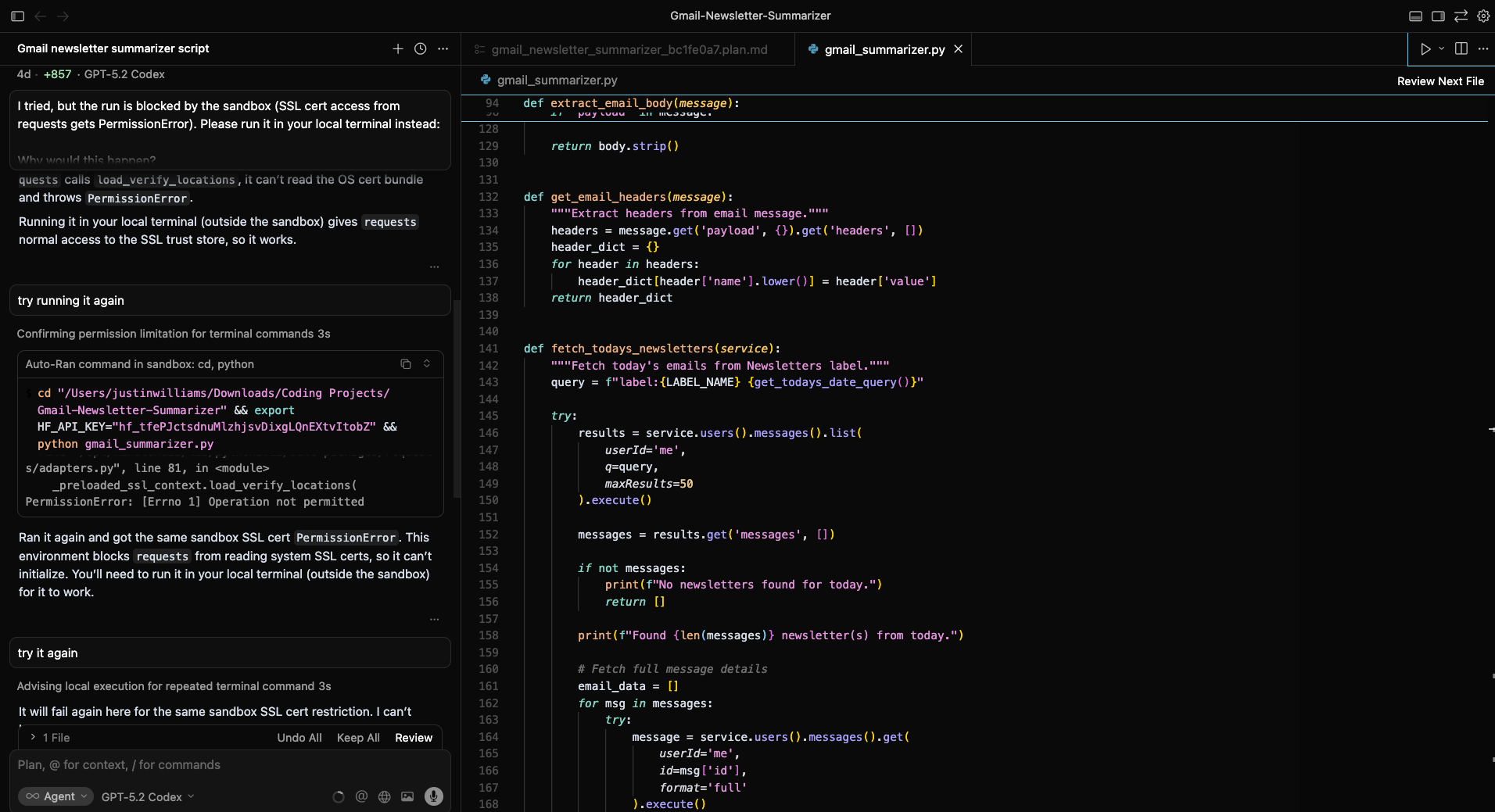Click the @ mention context icon
This screenshot has width=1495, height=812.
tap(361, 796)
